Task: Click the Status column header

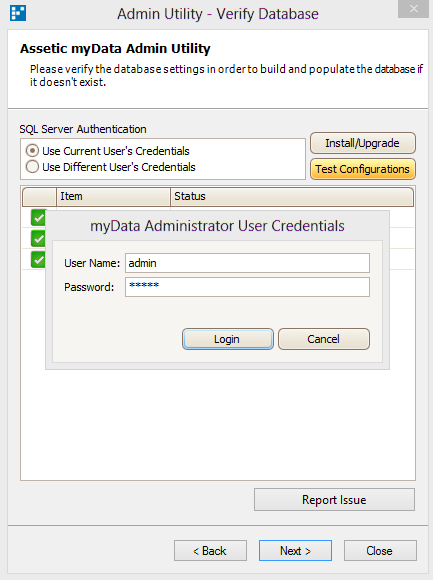Action: (292, 196)
